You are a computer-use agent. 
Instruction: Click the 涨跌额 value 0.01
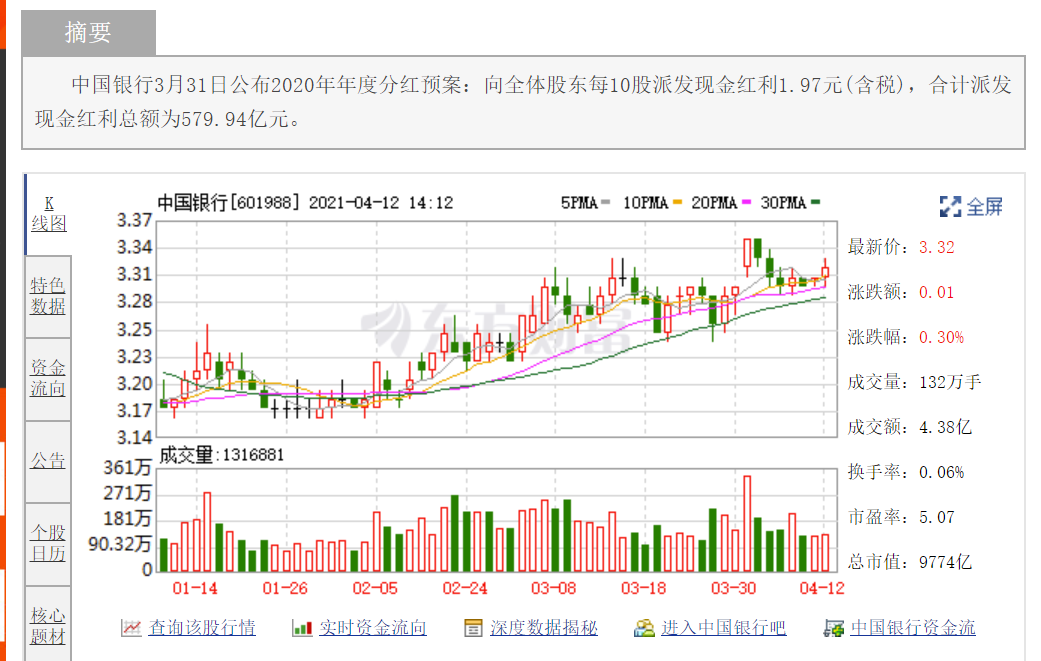coord(937,293)
